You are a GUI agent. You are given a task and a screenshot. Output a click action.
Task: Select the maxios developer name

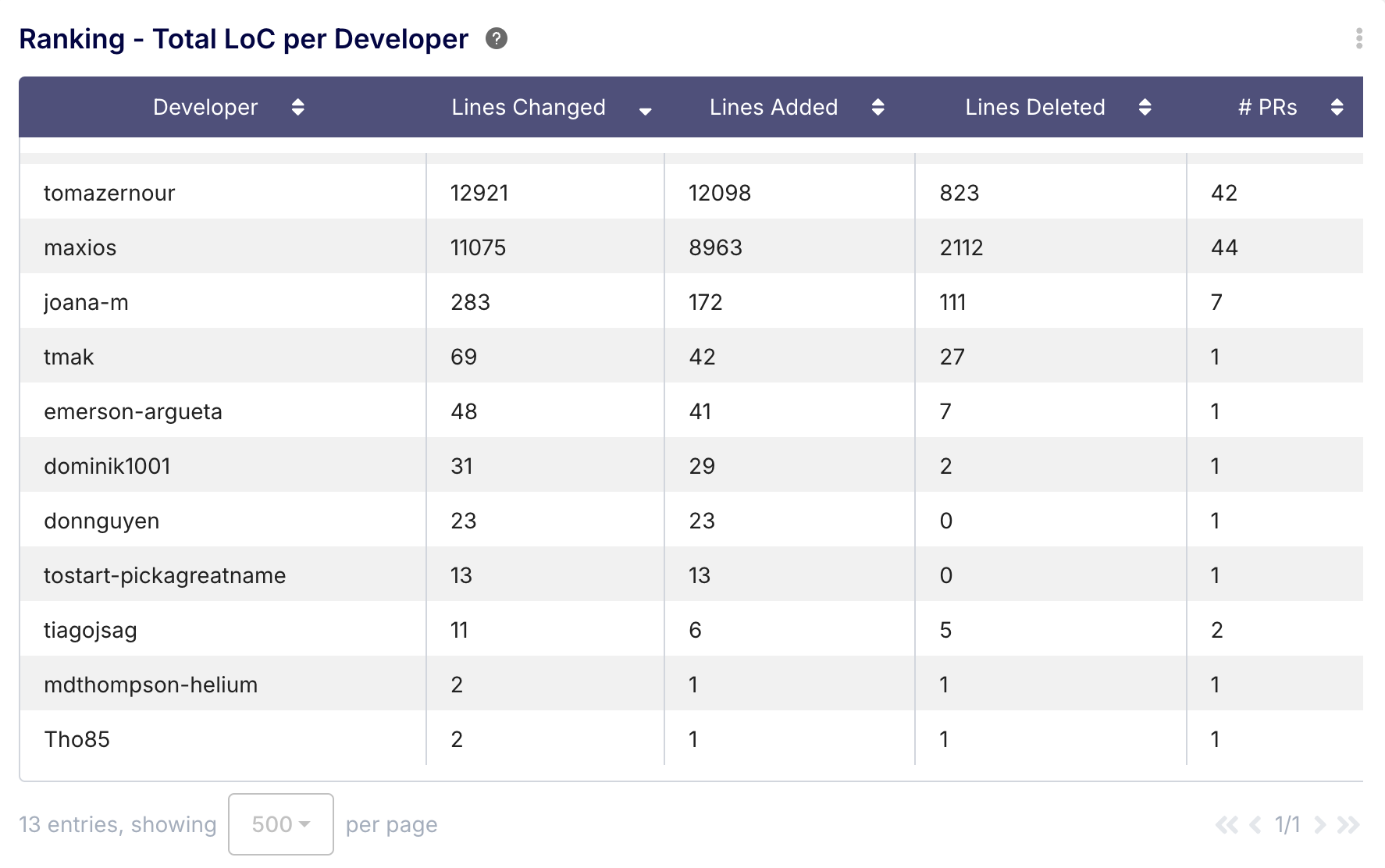coord(80,247)
